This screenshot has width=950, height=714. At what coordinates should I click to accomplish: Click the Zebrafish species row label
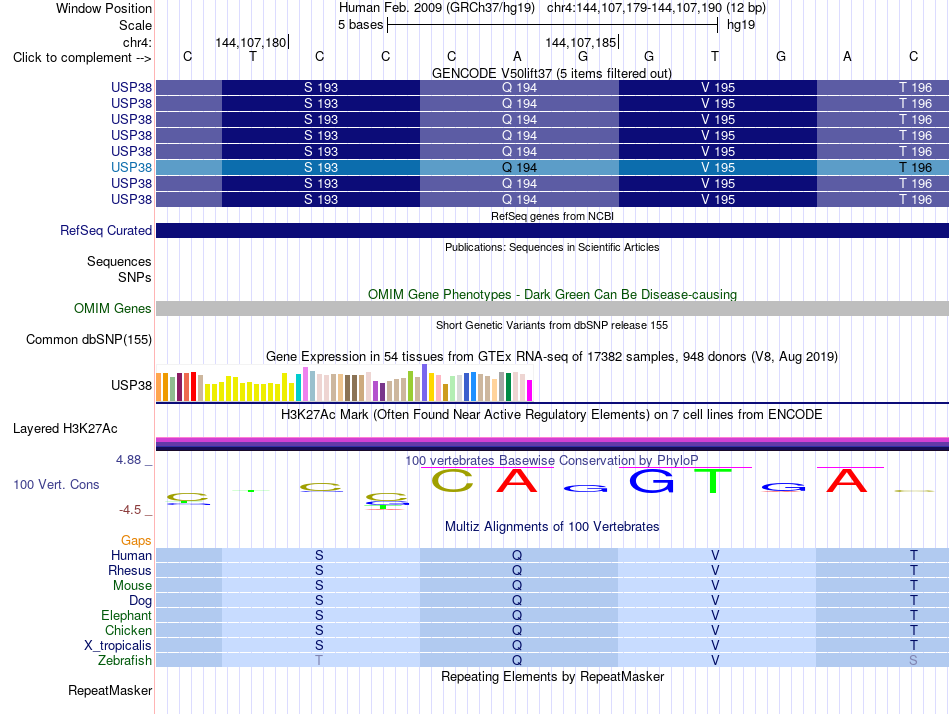click(x=125, y=660)
